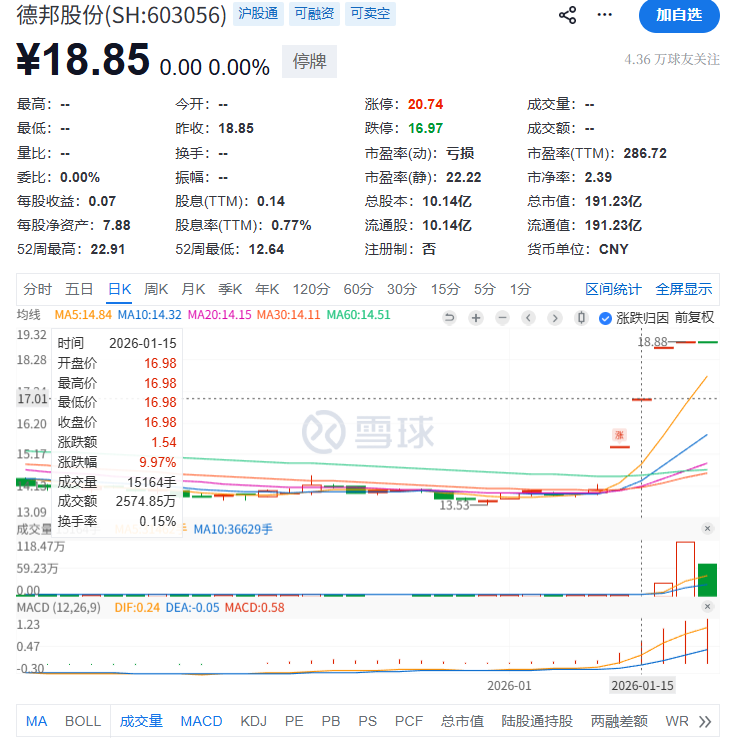Click the 停牌 status badge

coord(309,61)
